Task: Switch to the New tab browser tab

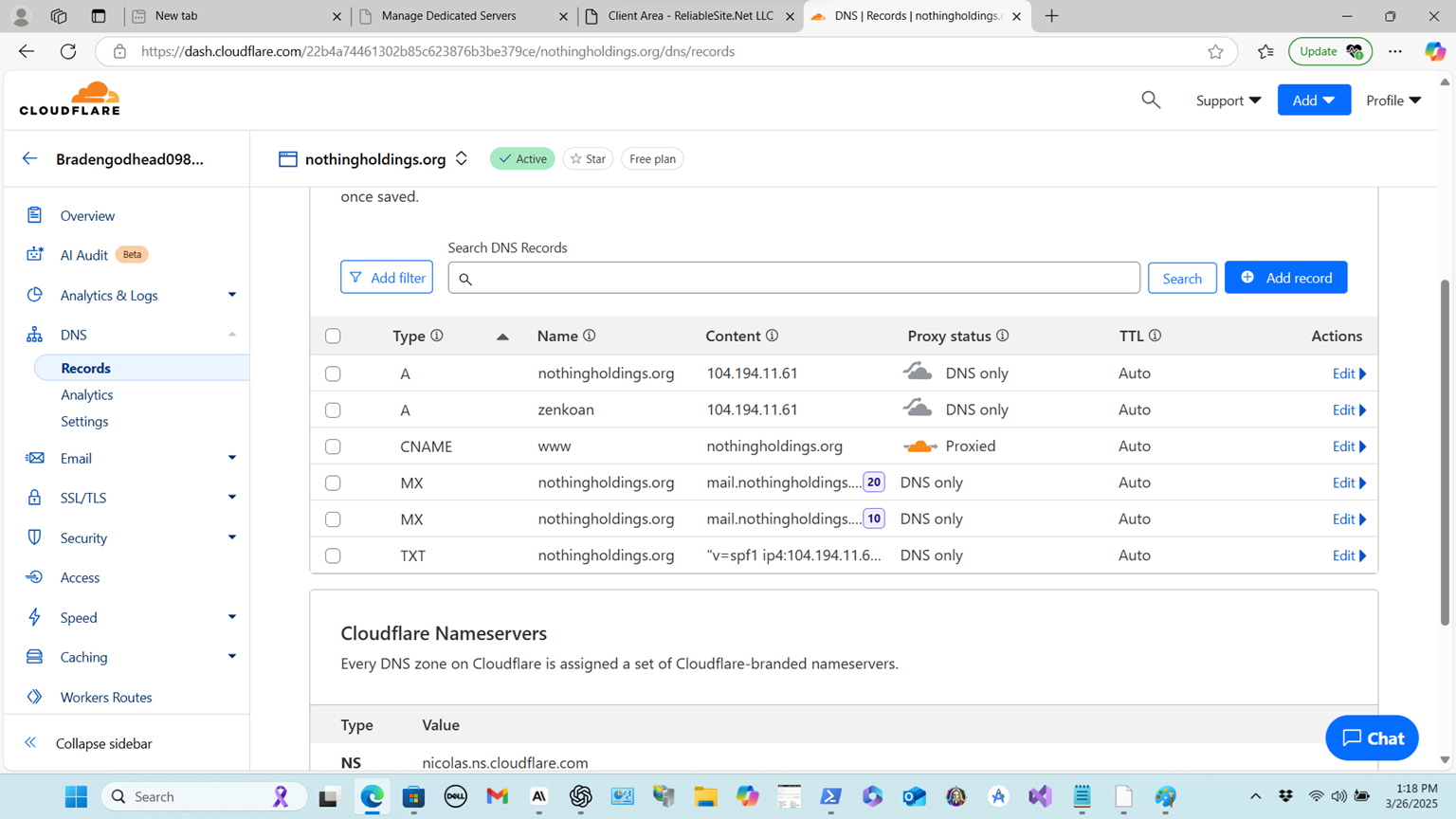Action: tap(237, 16)
